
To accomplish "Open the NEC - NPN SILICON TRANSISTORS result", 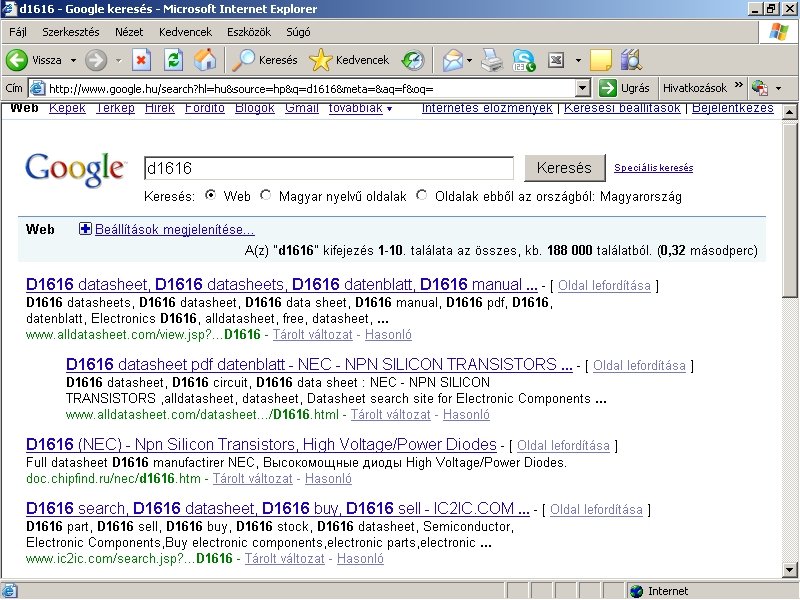I will tap(319, 364).
